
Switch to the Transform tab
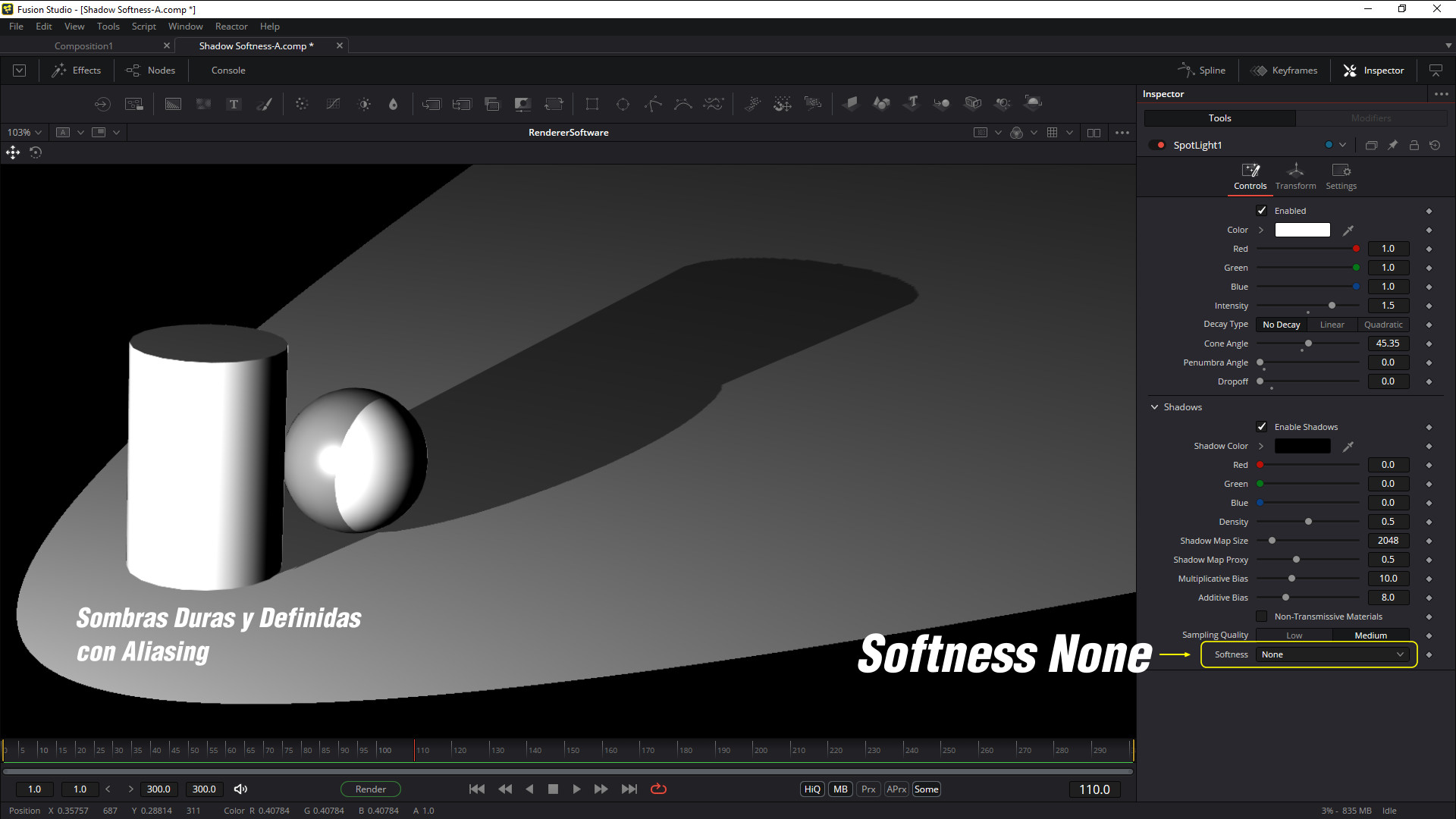1295,176
